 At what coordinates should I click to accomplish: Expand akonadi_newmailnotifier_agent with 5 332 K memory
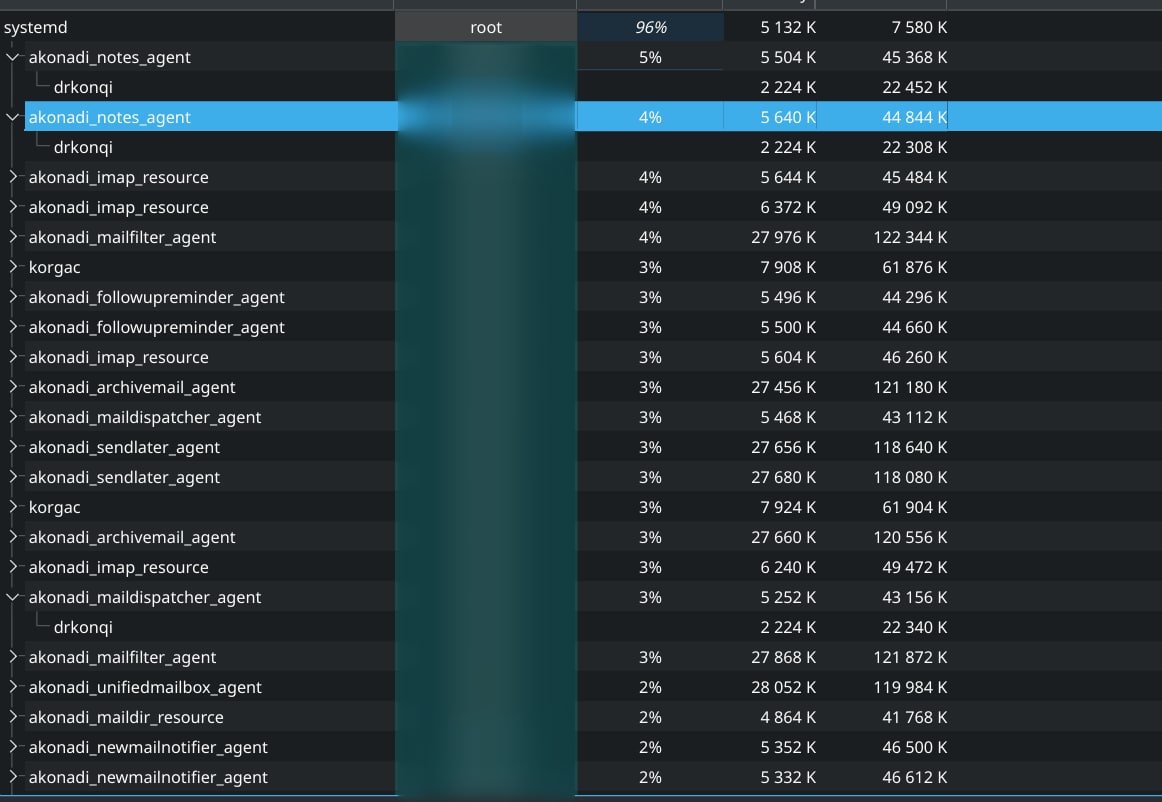coord(13,778)
